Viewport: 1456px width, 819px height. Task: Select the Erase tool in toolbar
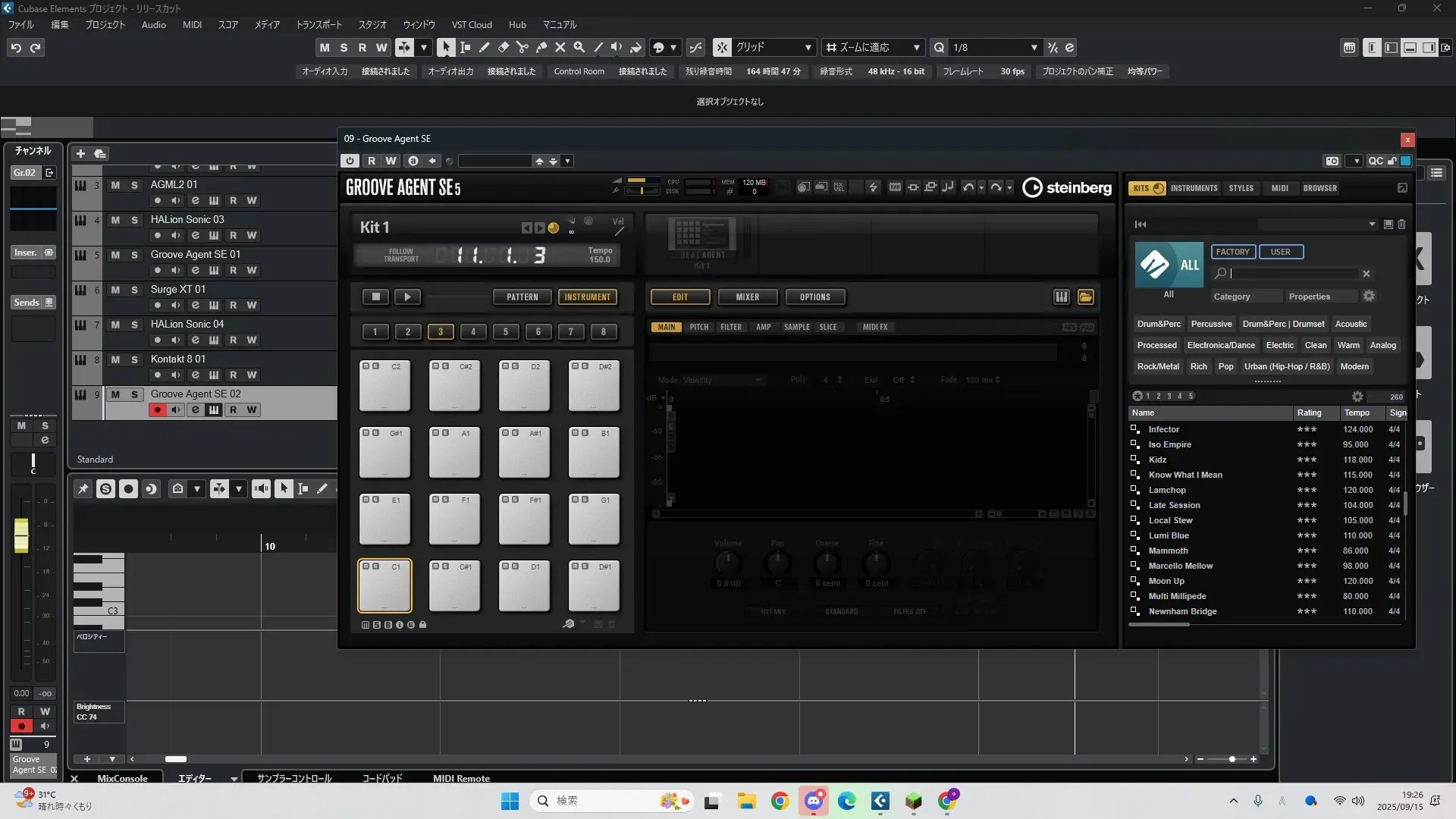click(x=504, y=48)
